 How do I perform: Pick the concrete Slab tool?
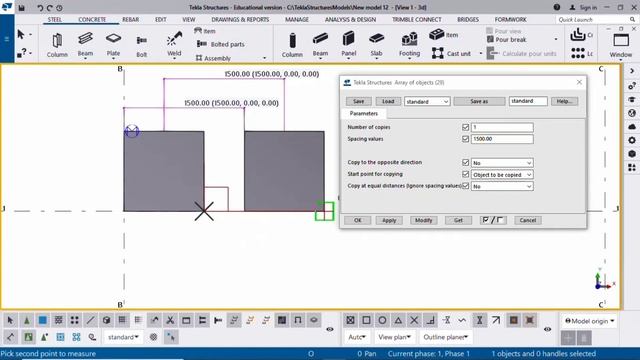click(376, 44)
